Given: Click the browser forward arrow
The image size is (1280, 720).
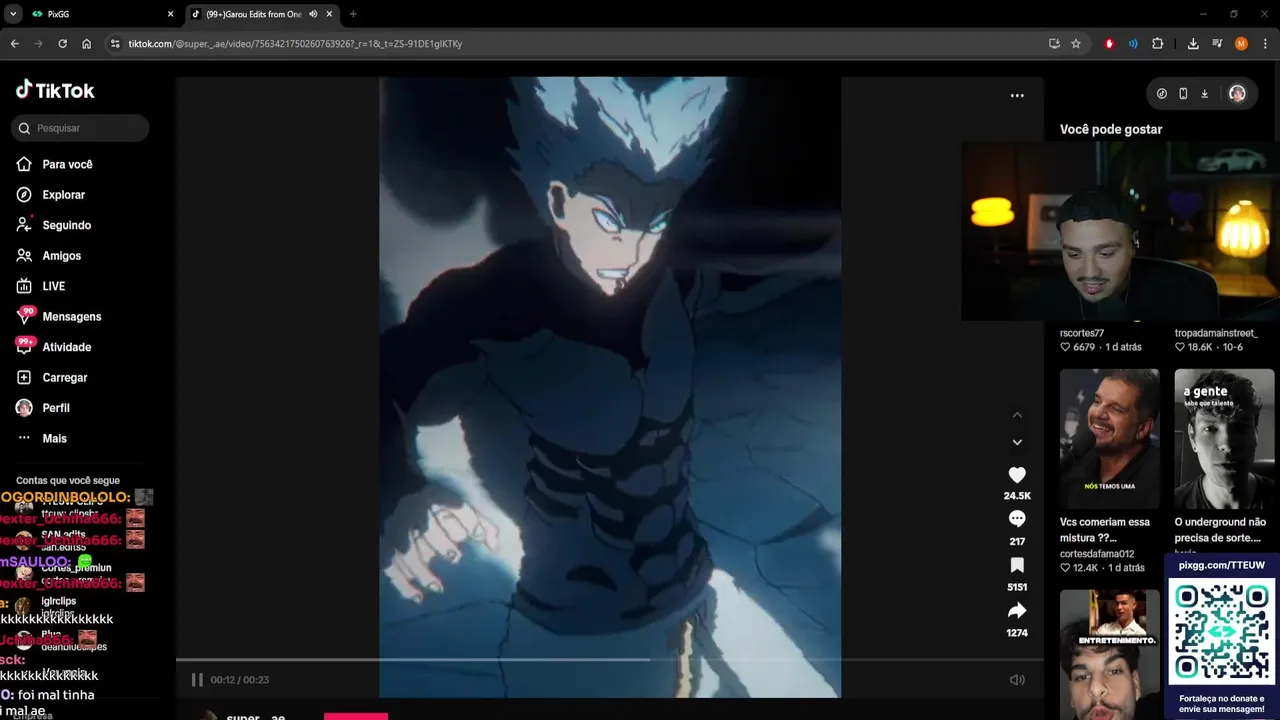Looking at the screenshot, I should click(38, 44).
